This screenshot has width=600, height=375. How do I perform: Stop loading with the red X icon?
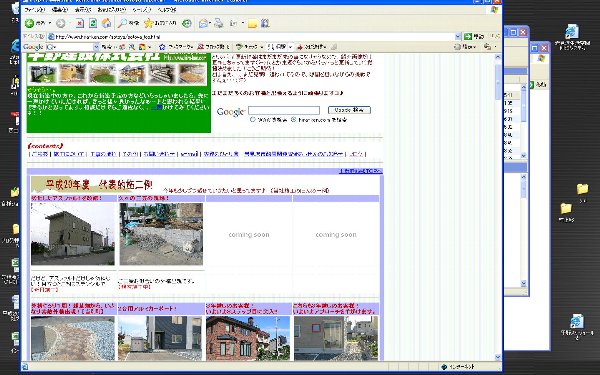79,24
